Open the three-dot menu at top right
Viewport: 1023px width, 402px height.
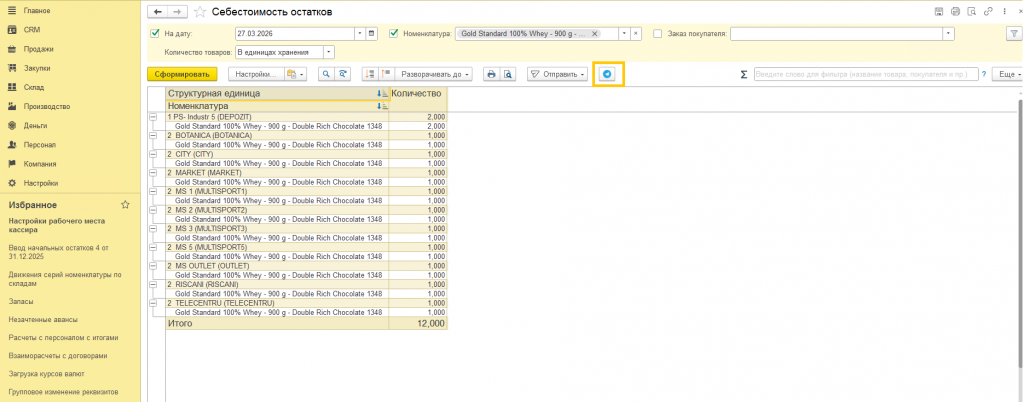(x=1003, y=11)
